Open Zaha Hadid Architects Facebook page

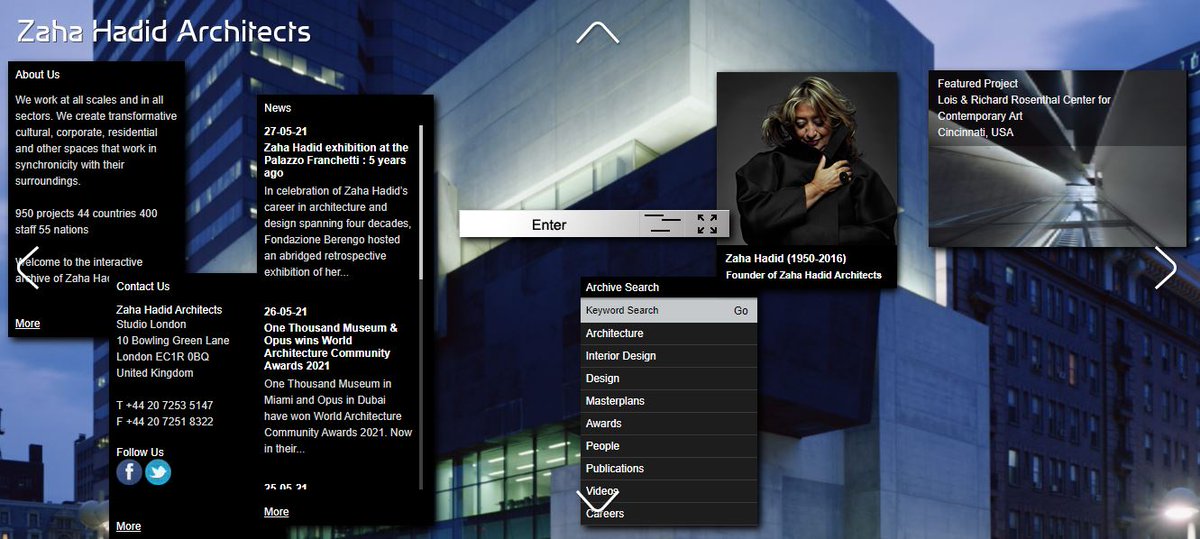pyautogui.click(x=129, y=472)
